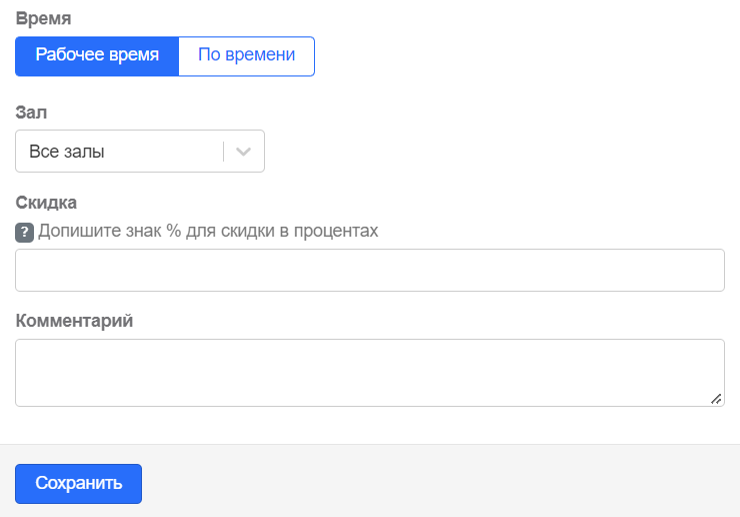Click the question mark help icon
Image resolution: width=740 pixels, height=517 pixels.
click(25, 232)
